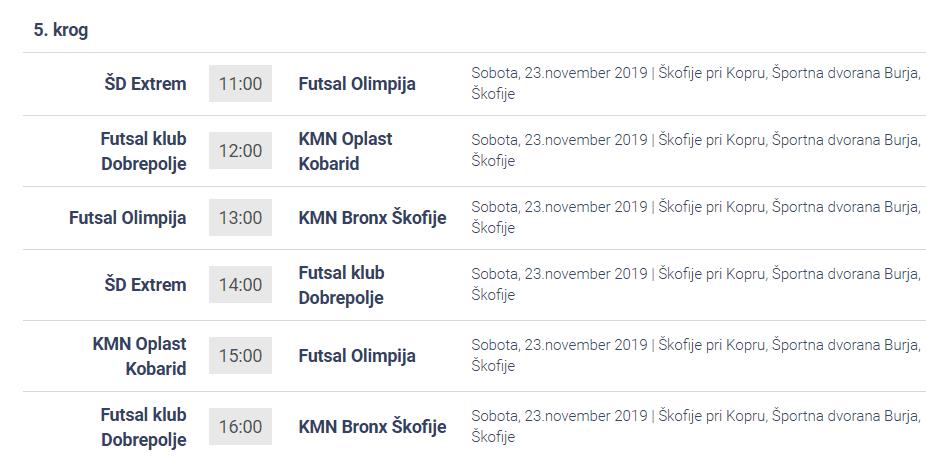Open the 13:00 match time box
Viewport: 926px width, 458px height.
click(x=240, y=218)
